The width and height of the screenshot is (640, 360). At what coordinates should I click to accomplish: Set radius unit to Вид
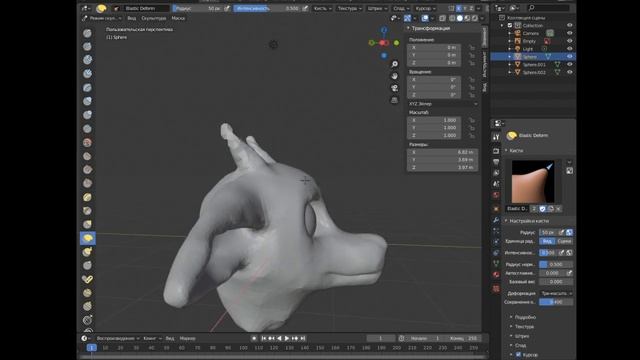(x=547, y=241)
